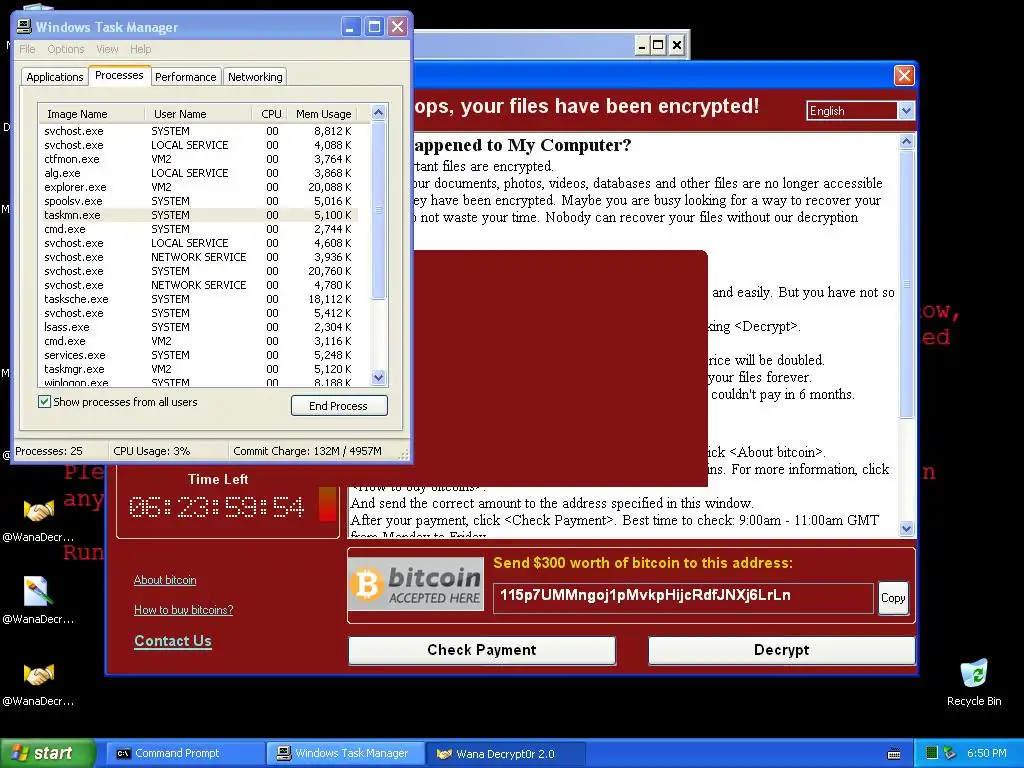This screenshot has height=768, width=1024.
Task: Select the spoolsv.exe process row
Action: click(x=199, y=201)
